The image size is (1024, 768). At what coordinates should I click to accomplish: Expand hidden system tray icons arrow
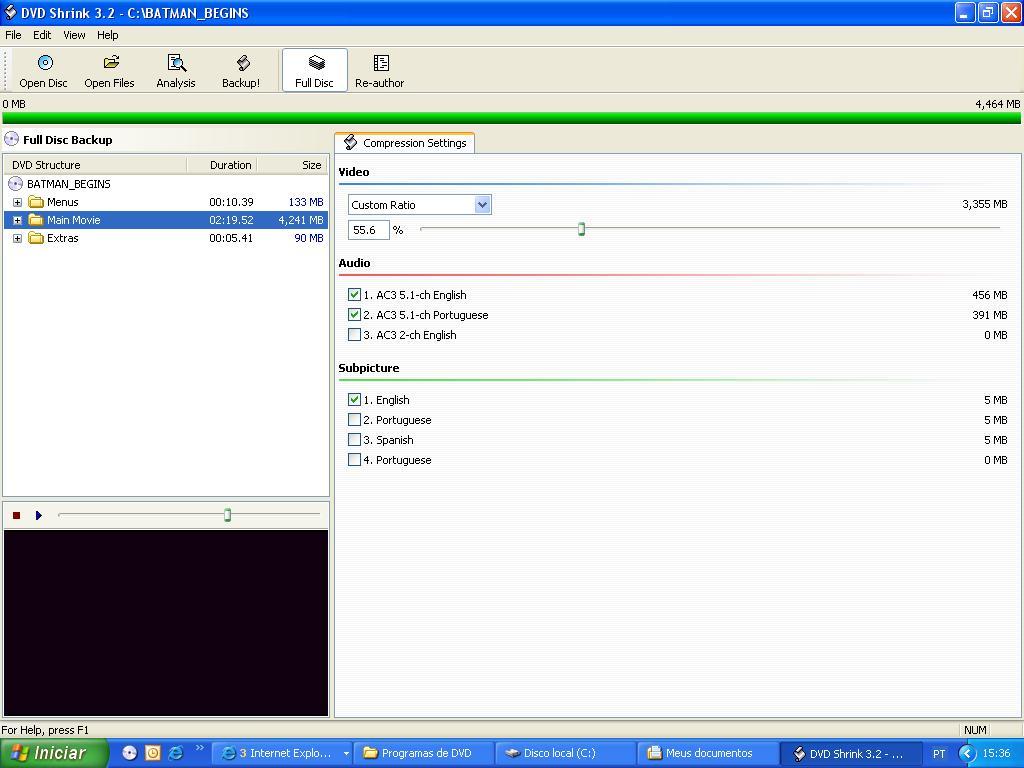tap(967, 754)
